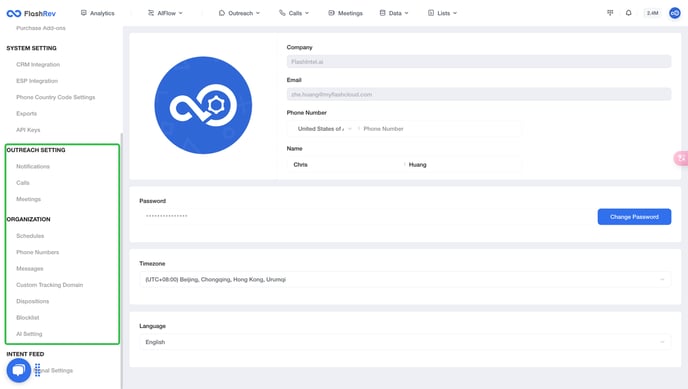Click the AIFlow icon
The image size is (688, 389).
151,13
